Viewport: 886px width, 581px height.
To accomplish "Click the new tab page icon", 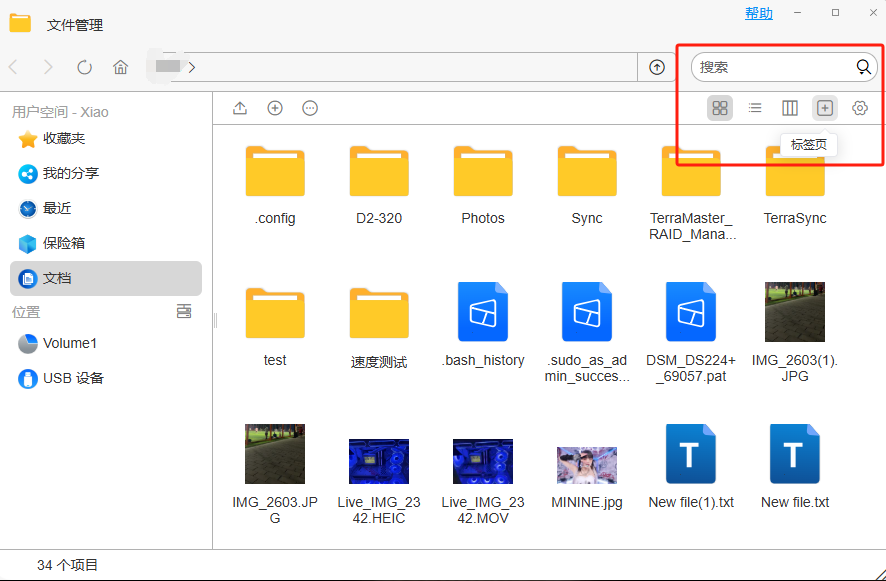I will click(824, 108).
